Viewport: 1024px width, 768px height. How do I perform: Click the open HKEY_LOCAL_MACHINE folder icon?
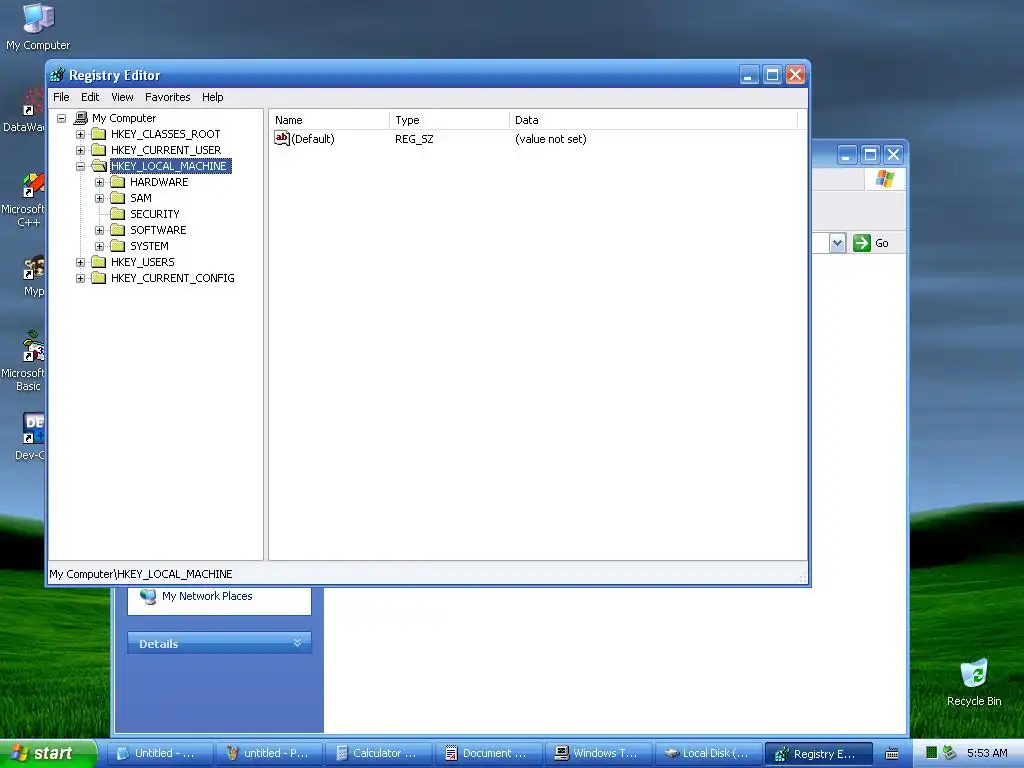[99, 166]
